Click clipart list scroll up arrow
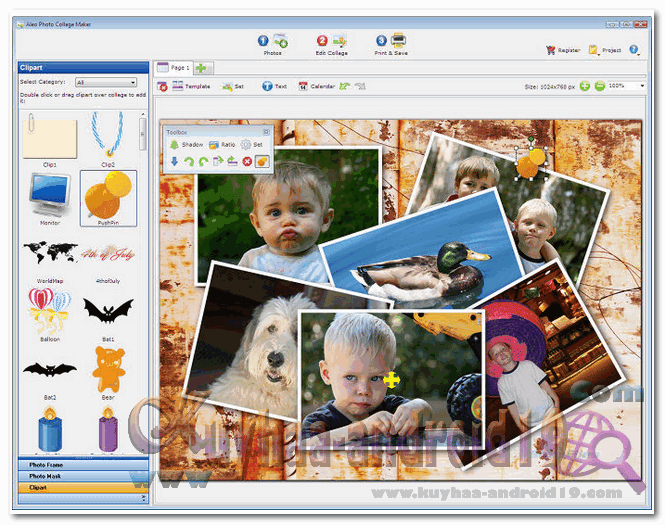The height and width of the screenshot is (525, 665). (x=143, y=114)
